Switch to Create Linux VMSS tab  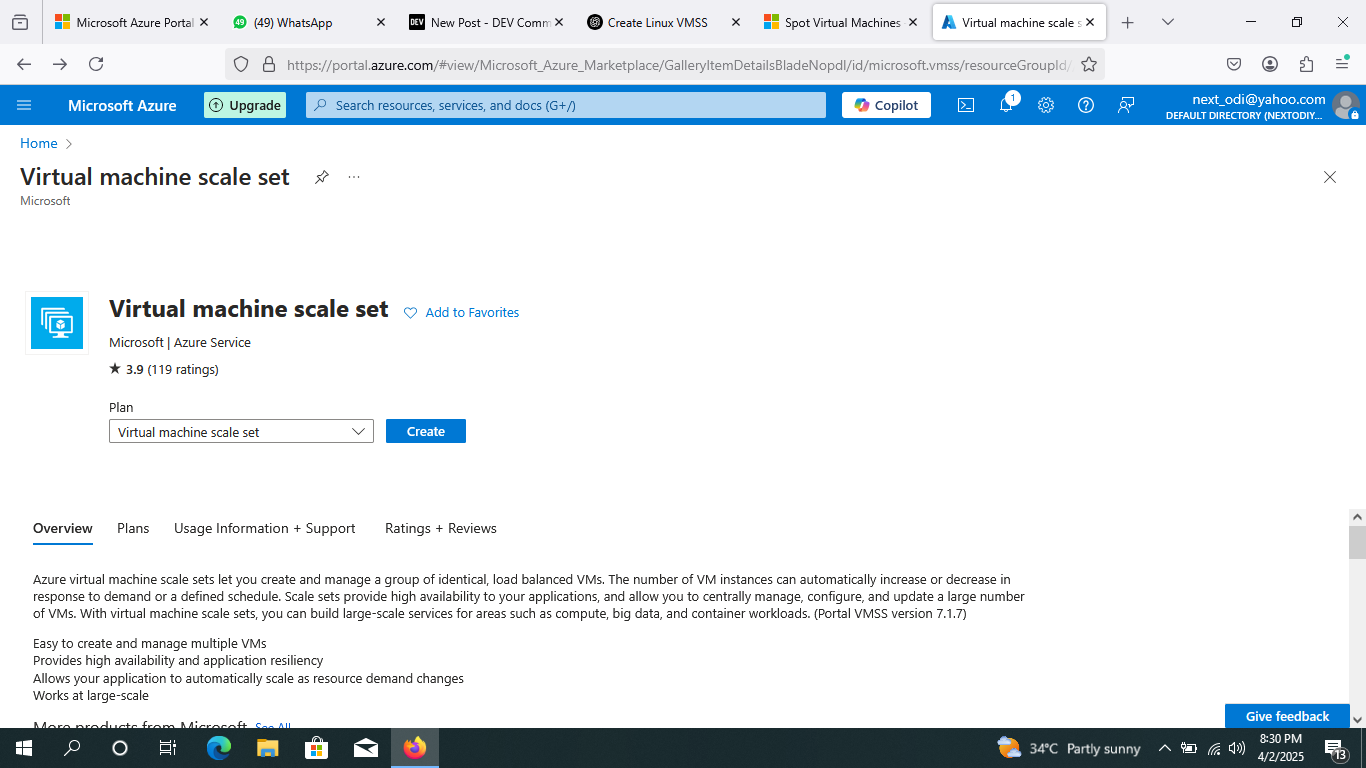pos(666,22)
